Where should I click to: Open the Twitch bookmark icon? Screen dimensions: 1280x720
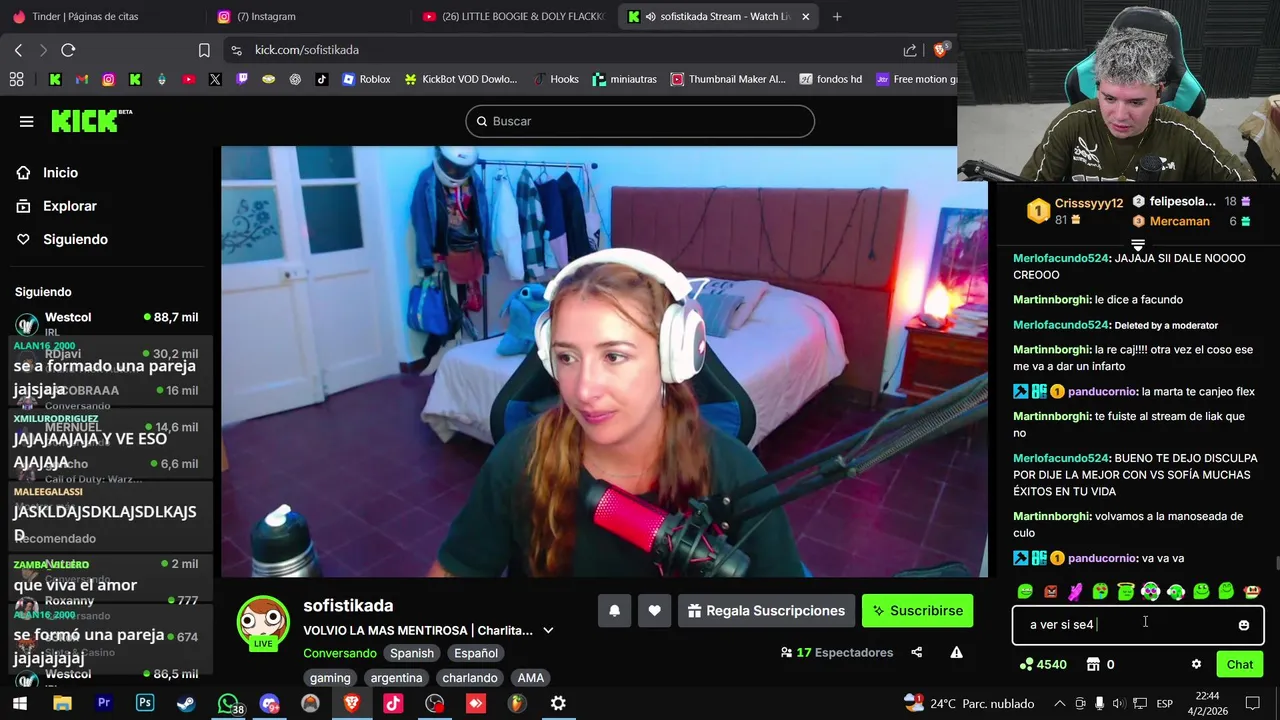[241, 79]
